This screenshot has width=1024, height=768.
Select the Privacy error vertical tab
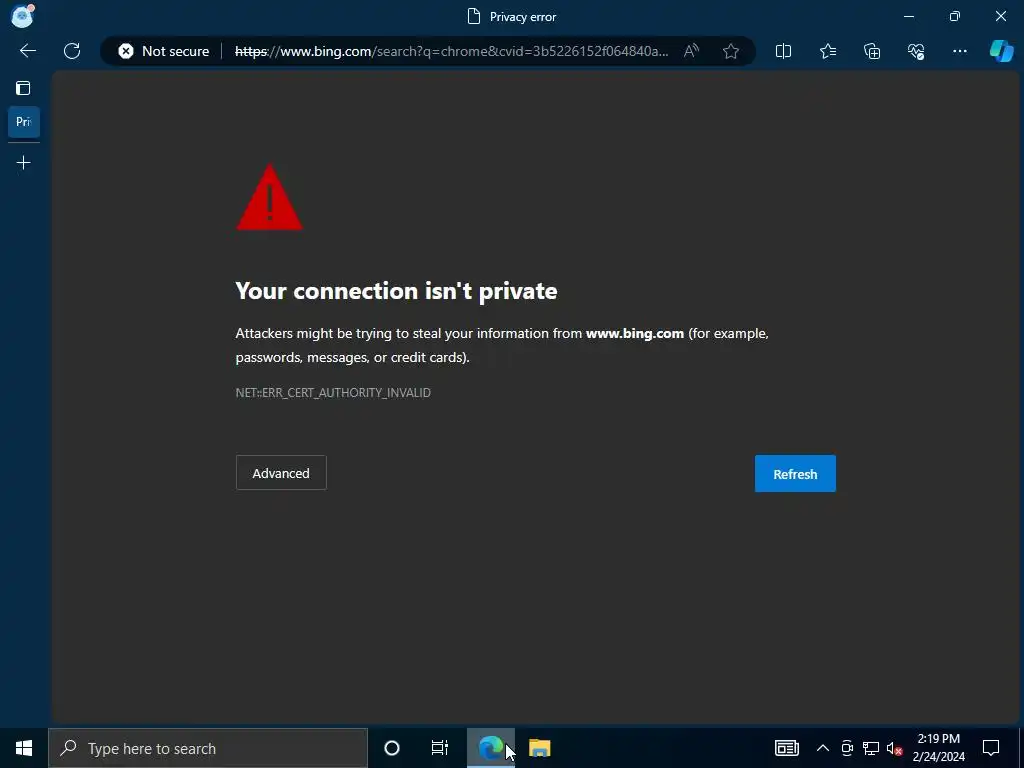click(24, 121)
